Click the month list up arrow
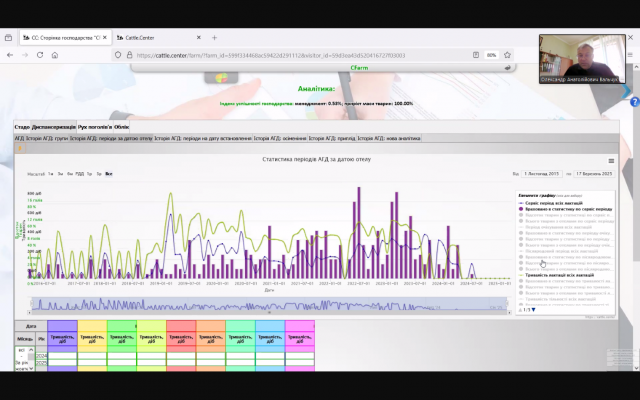The image size is (640, 400). (31, 350)
